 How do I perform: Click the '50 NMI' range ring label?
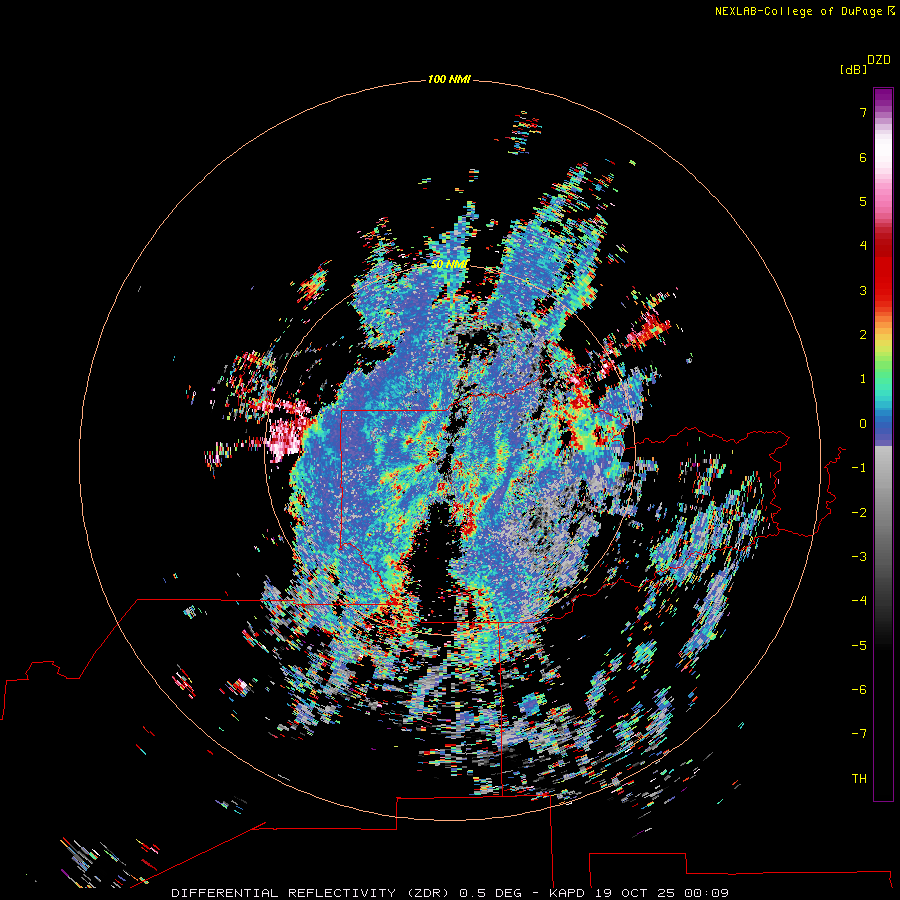pos(449,265)
